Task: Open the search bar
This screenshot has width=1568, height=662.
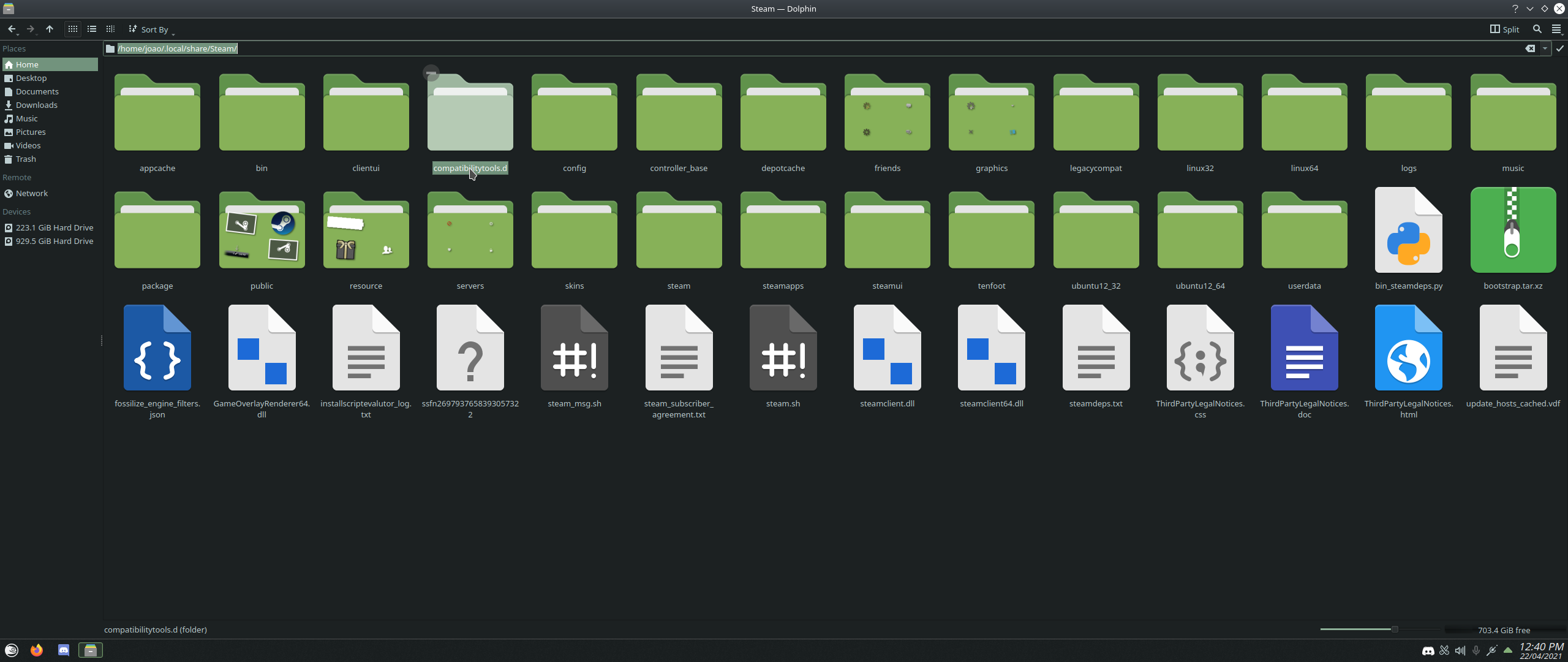Action: tap(1537, 29)
